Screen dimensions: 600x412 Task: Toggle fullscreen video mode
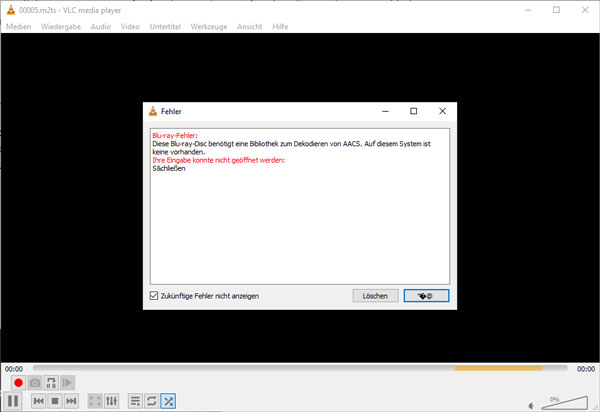coord(95,401)
